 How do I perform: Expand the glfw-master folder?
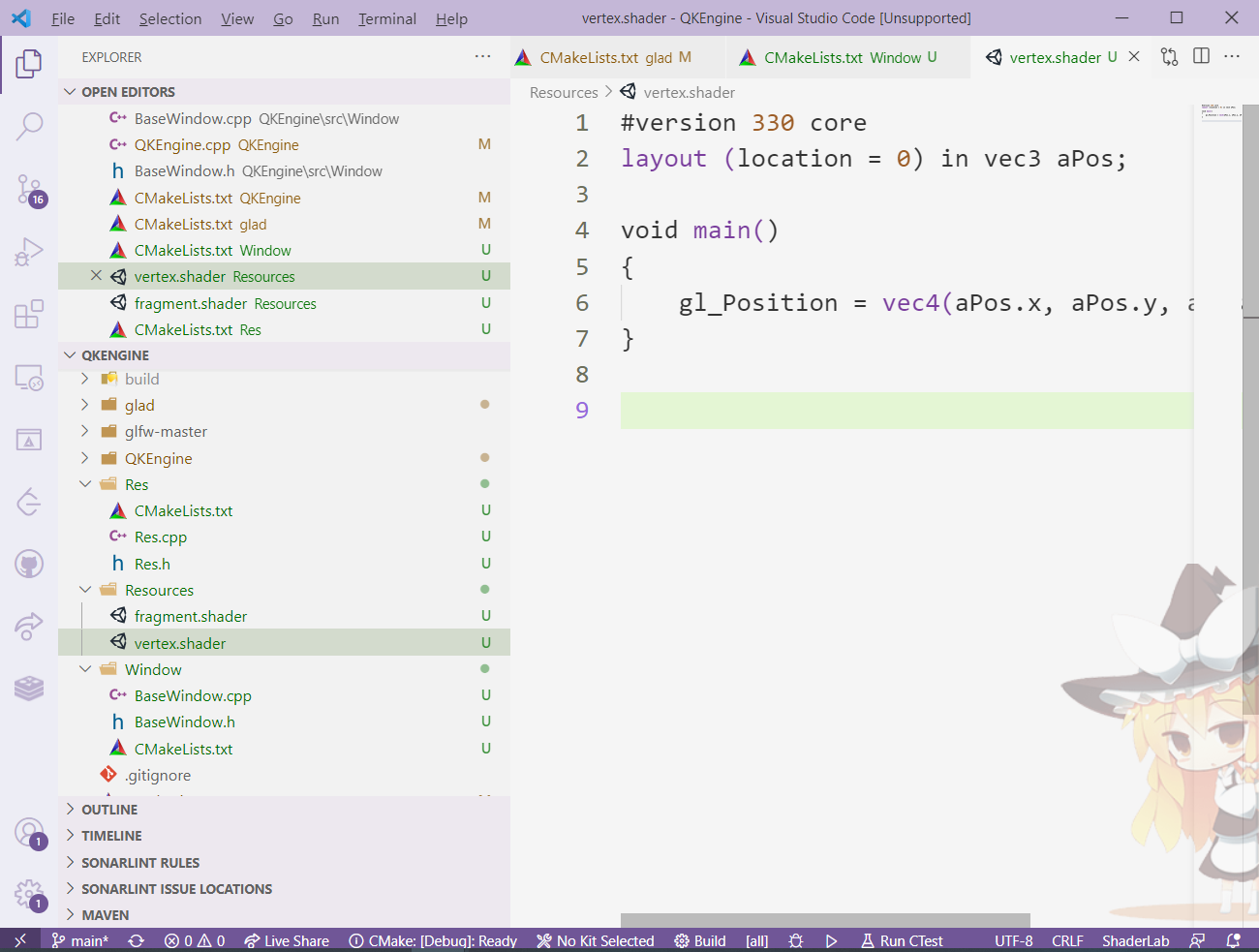pyautogui.click(x=85, y=431)
